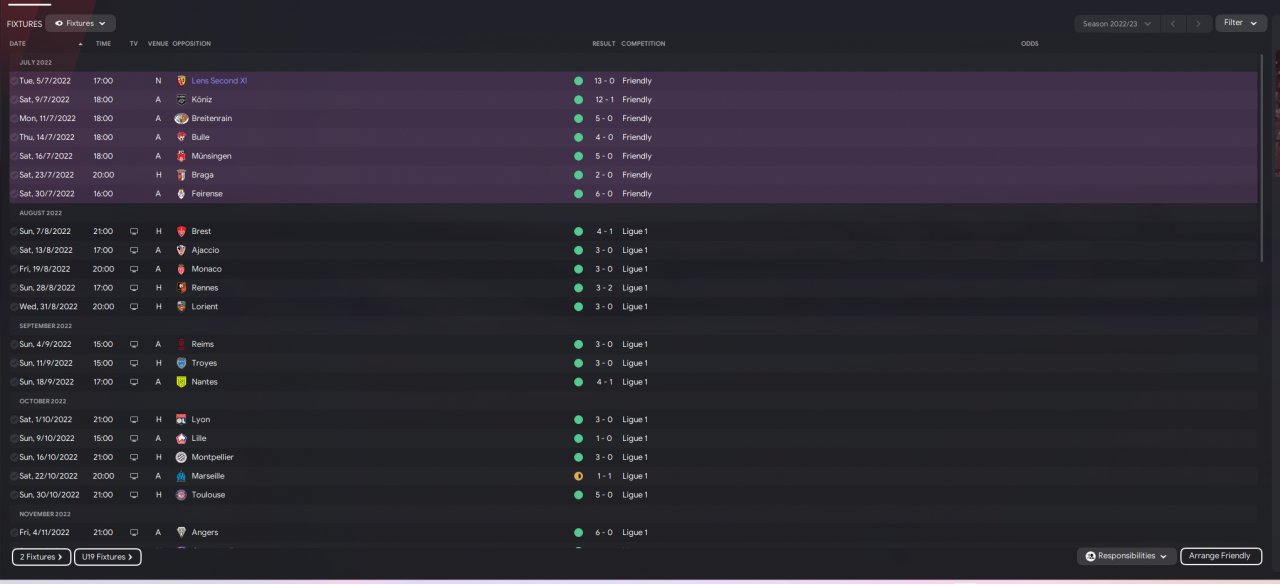This screenshot has height=584, width=1280.
Task: Expand the Filter dropdown
Action: (1240, 23)
